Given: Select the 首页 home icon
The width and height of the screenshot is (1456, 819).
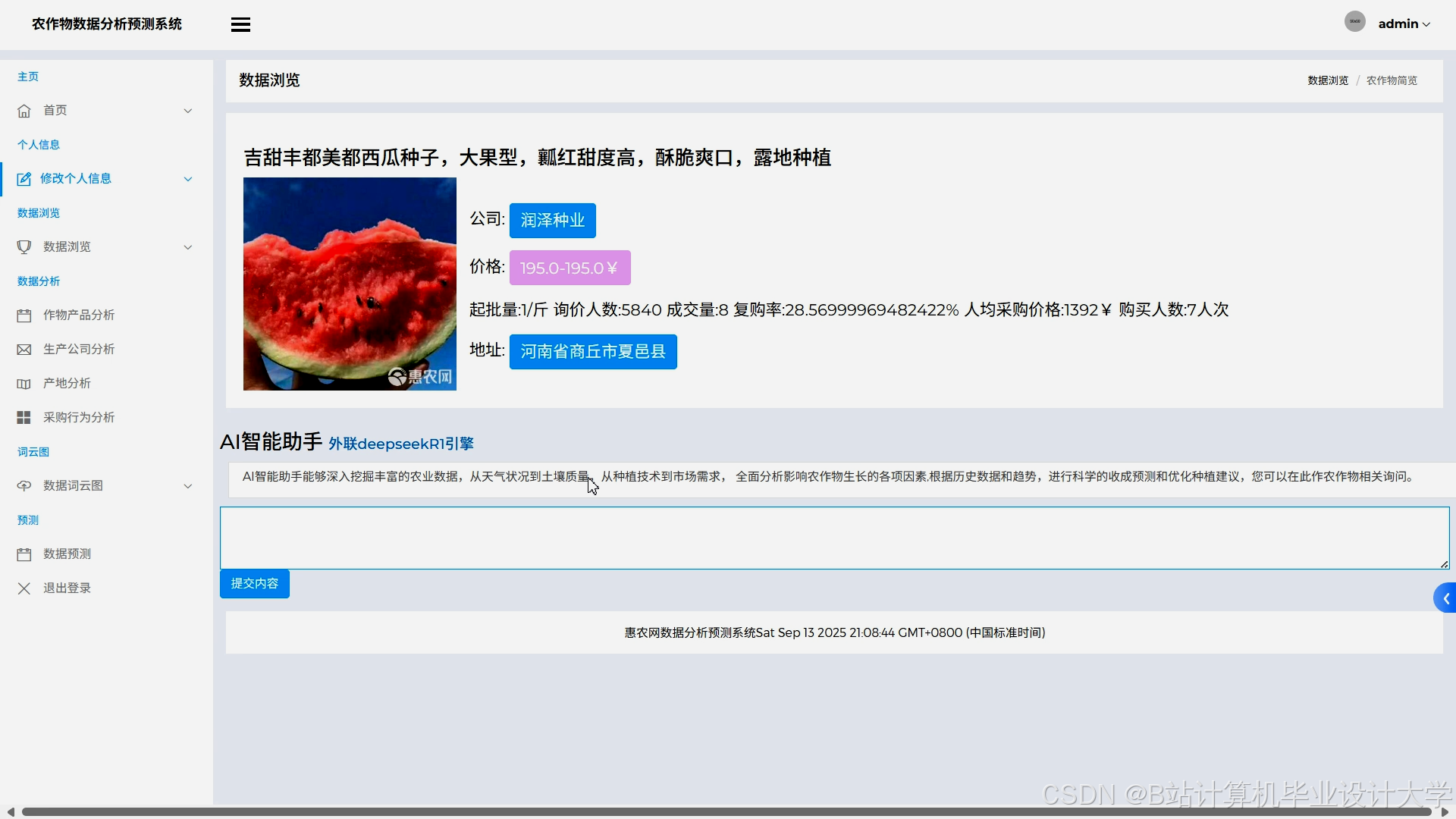Looking at the screenshot, I should pyautogui.click(x=24, y=110).
